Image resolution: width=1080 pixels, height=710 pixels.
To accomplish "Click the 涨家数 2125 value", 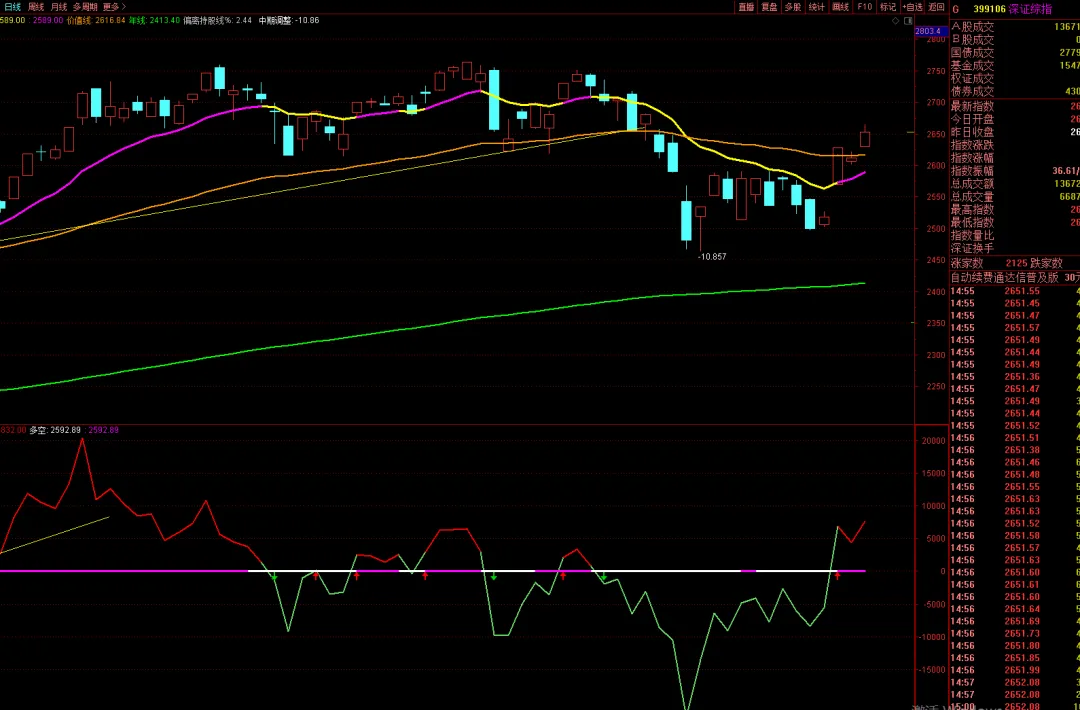I will pos(1017,263).
